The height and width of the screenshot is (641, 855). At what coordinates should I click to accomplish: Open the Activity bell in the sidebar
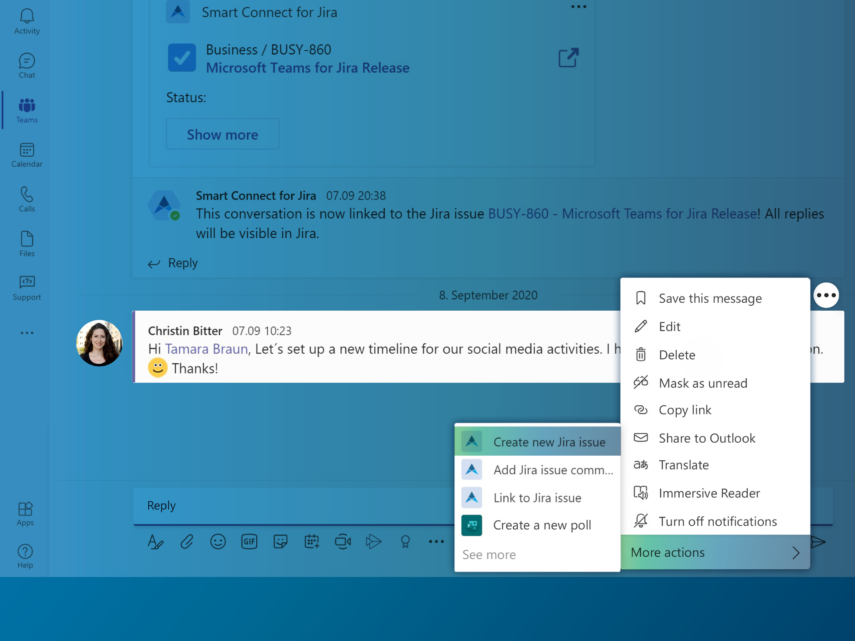pos(27,22)
